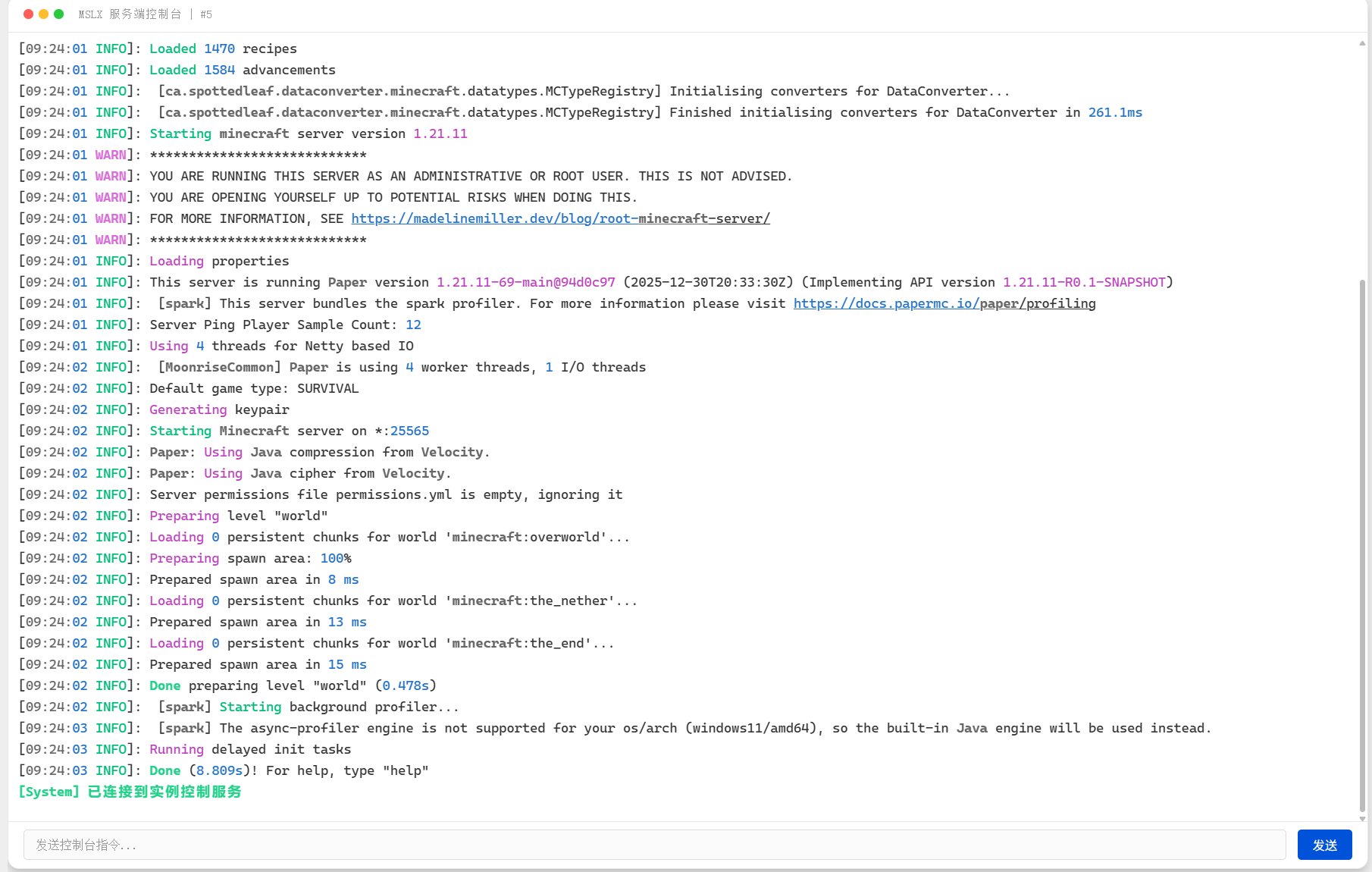Click the root user WARN message line
1372x872 pixels.
click(470, 176)
